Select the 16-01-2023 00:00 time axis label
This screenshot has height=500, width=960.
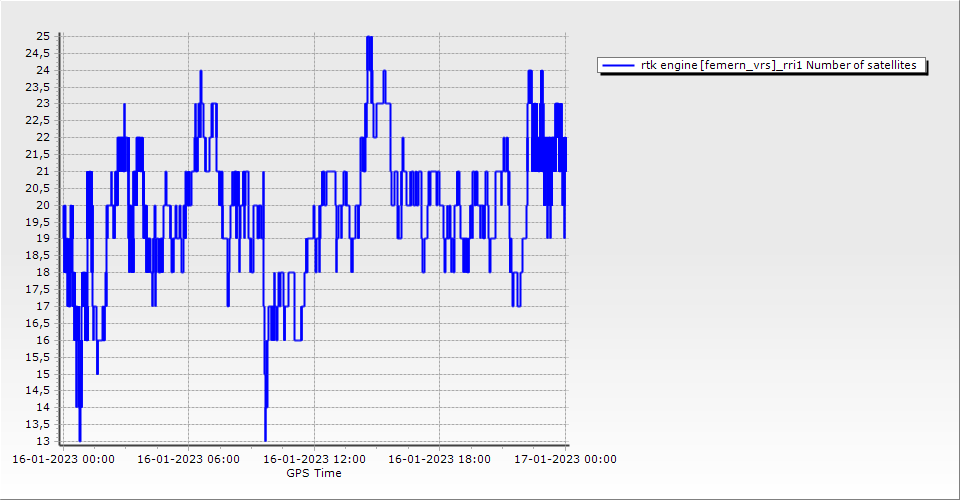(63, 460)
